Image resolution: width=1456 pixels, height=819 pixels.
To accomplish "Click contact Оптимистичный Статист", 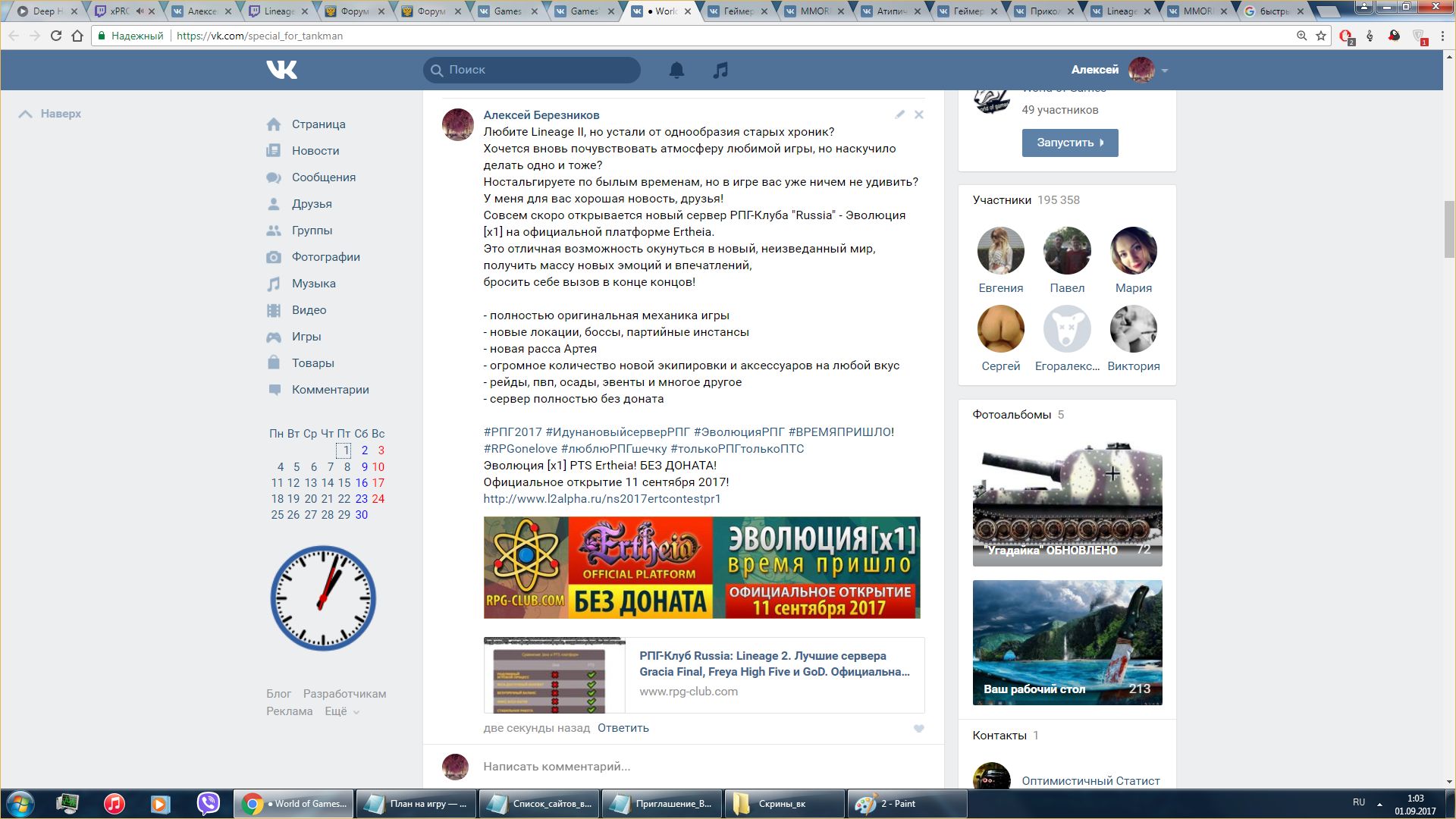I will pos(1090,781).
